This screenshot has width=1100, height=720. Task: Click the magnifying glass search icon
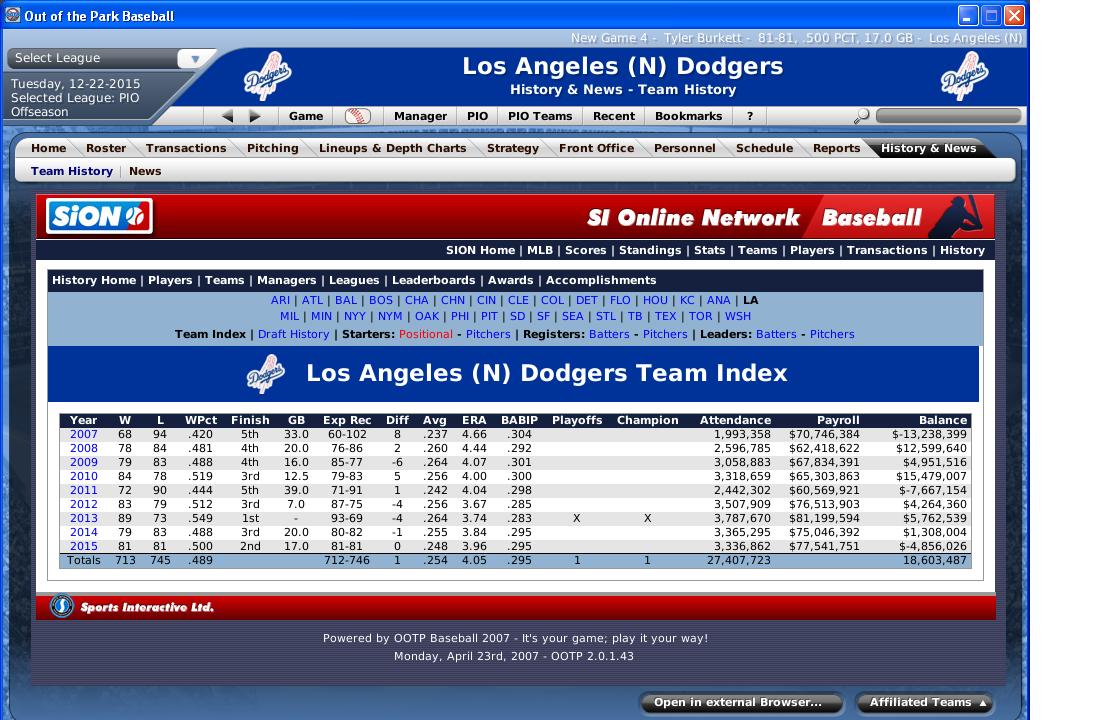pyautogui.click(x=861, y=116)
